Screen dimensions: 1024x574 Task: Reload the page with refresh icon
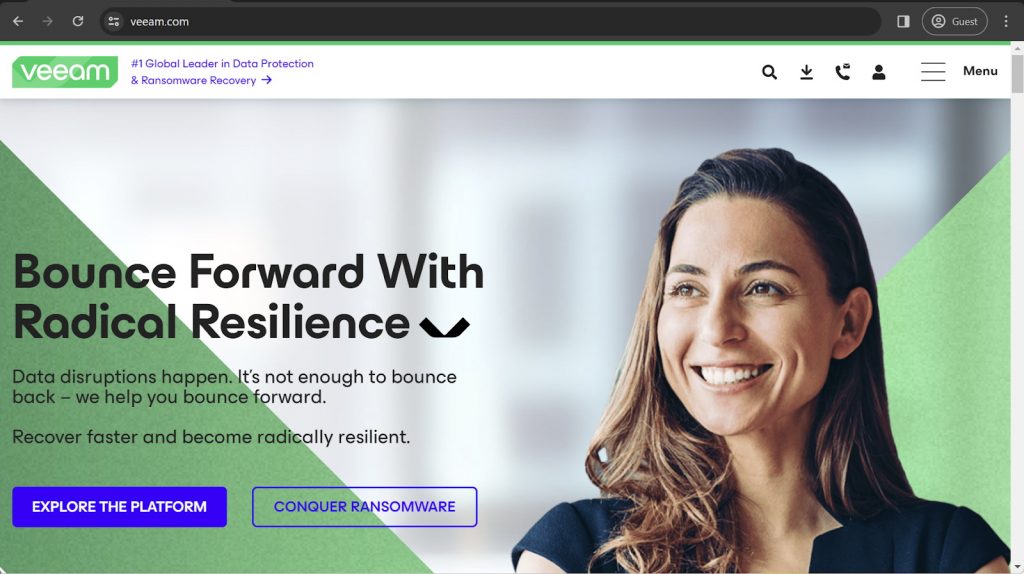(78, 22)
